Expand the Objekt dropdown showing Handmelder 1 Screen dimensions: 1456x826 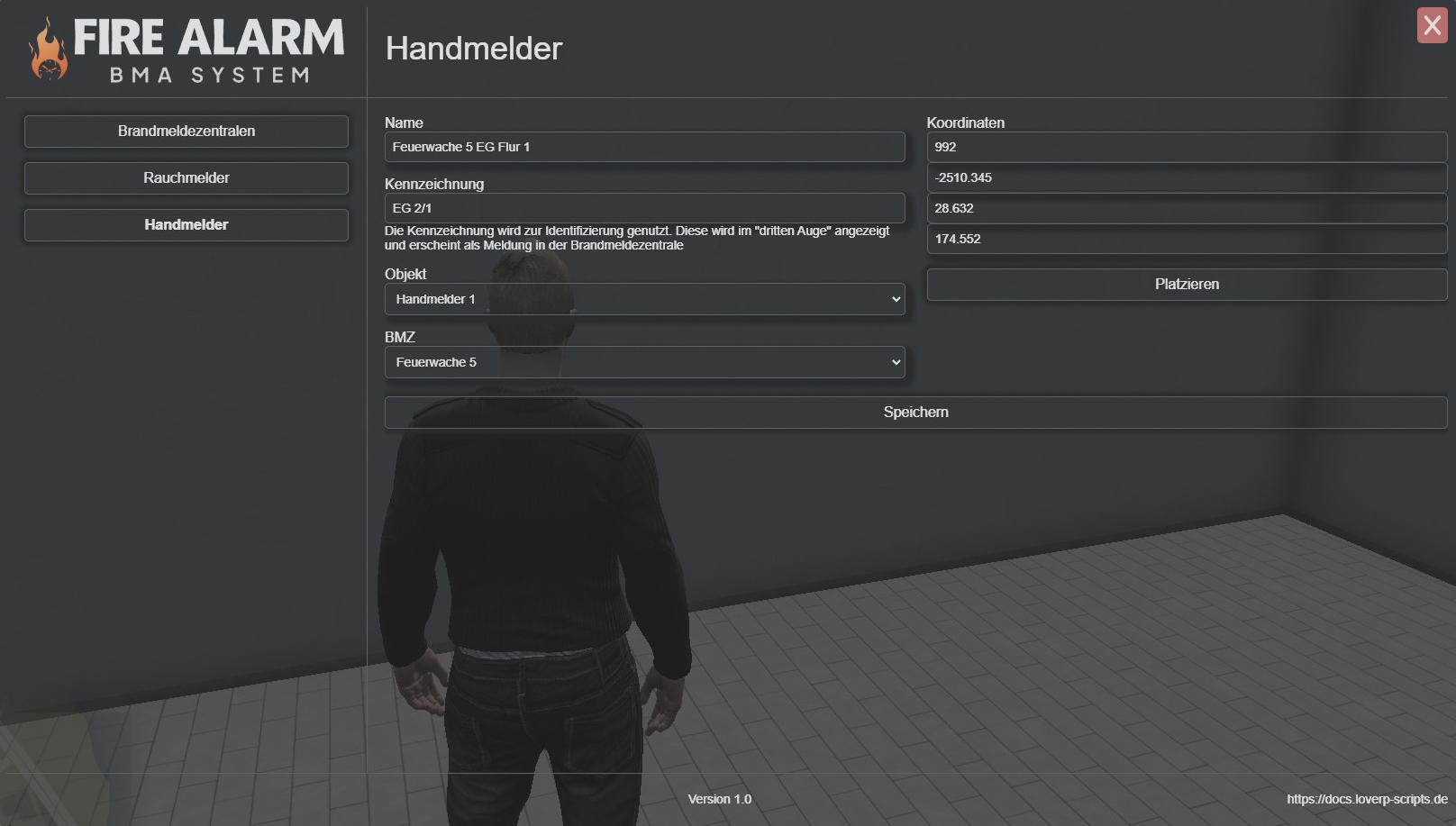(644, 299)
